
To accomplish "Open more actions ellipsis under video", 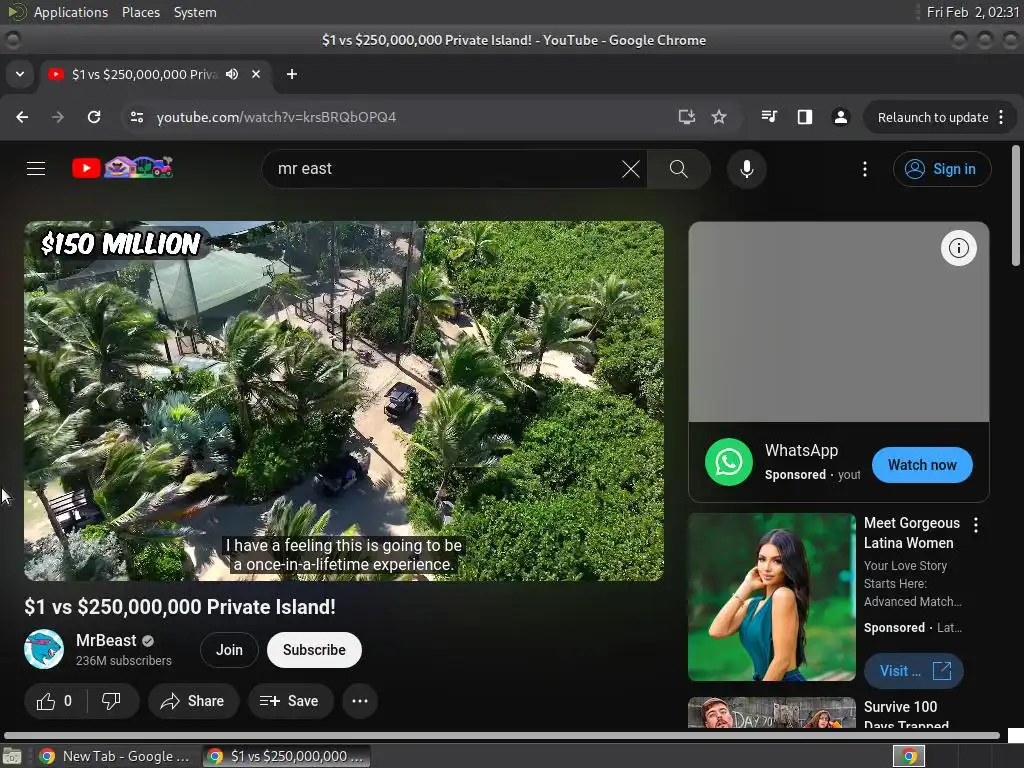I will pos(360,701).
